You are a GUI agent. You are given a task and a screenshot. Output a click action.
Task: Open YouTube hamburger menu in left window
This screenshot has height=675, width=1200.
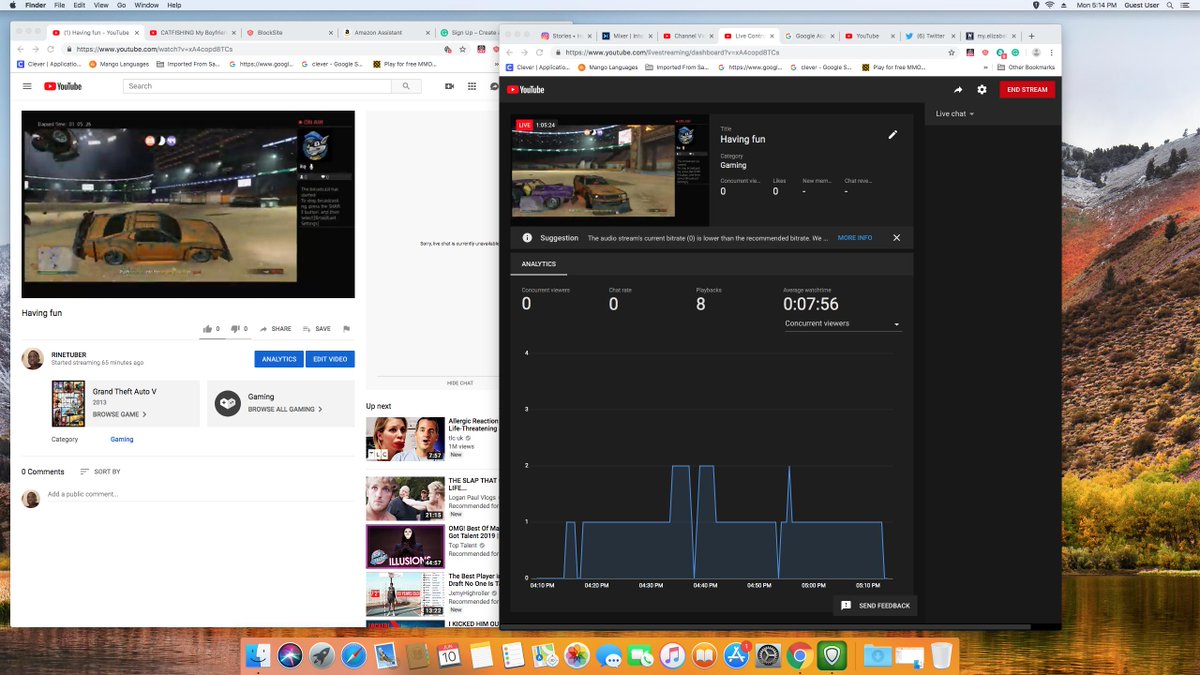[28, 86]
